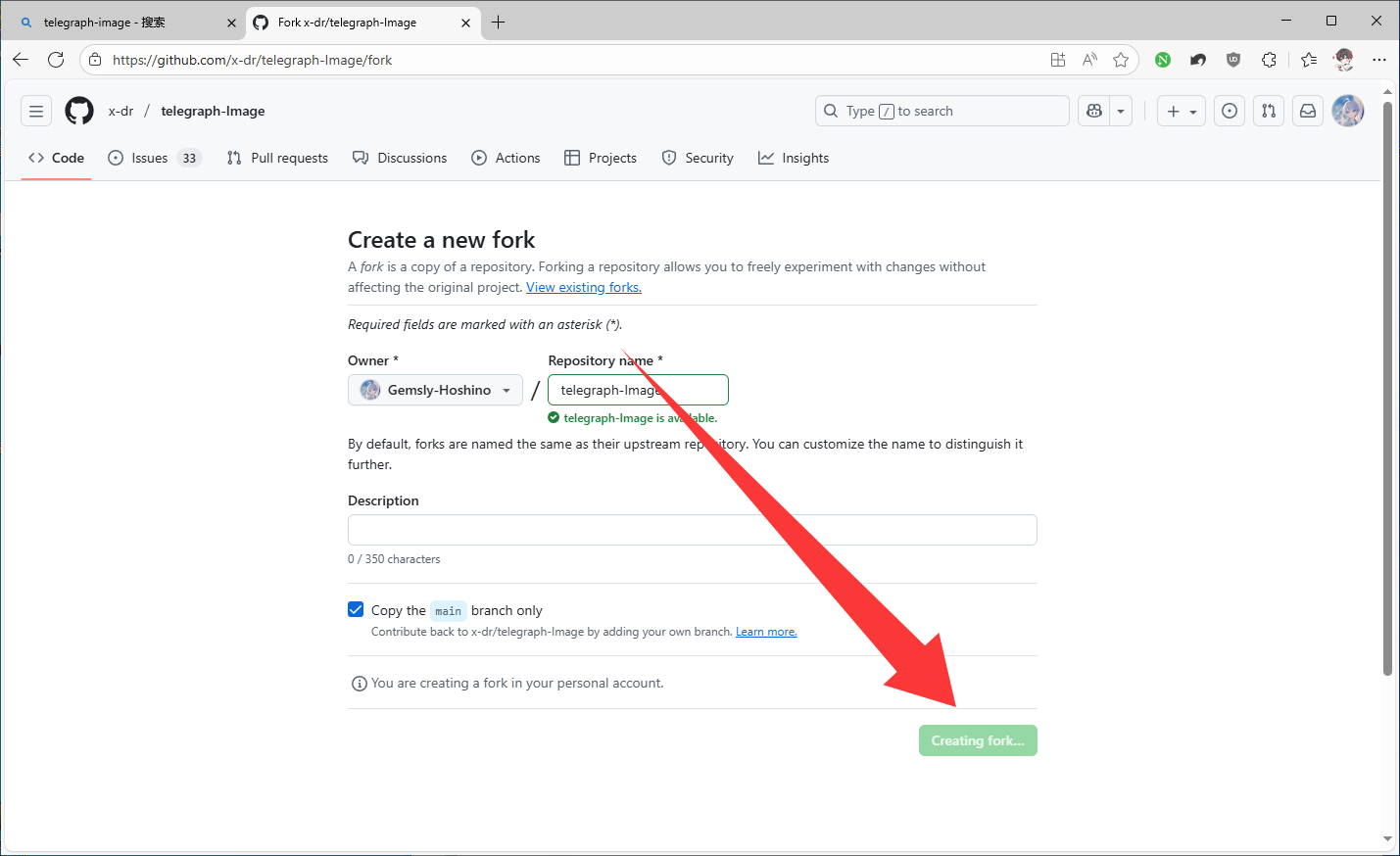Viewport: 1400px width, 856px height.
Task: Open the Actions tab
Action: (506, 158)
